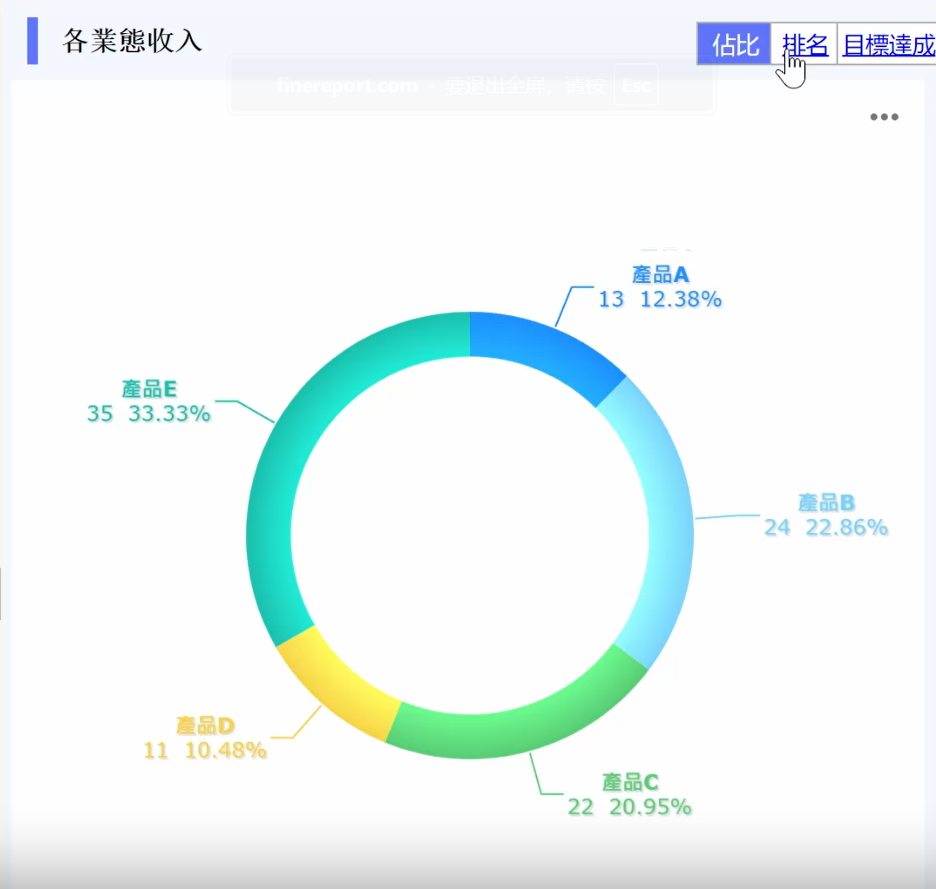The height and width of the screenshot is (889, 936).
Task: Switch to the 排名 tab
Action: click(x=804, y=44)
